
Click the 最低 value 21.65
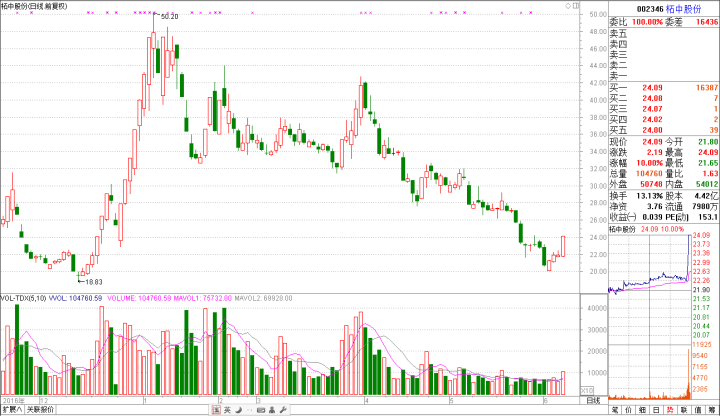click(x=708, y=163)
